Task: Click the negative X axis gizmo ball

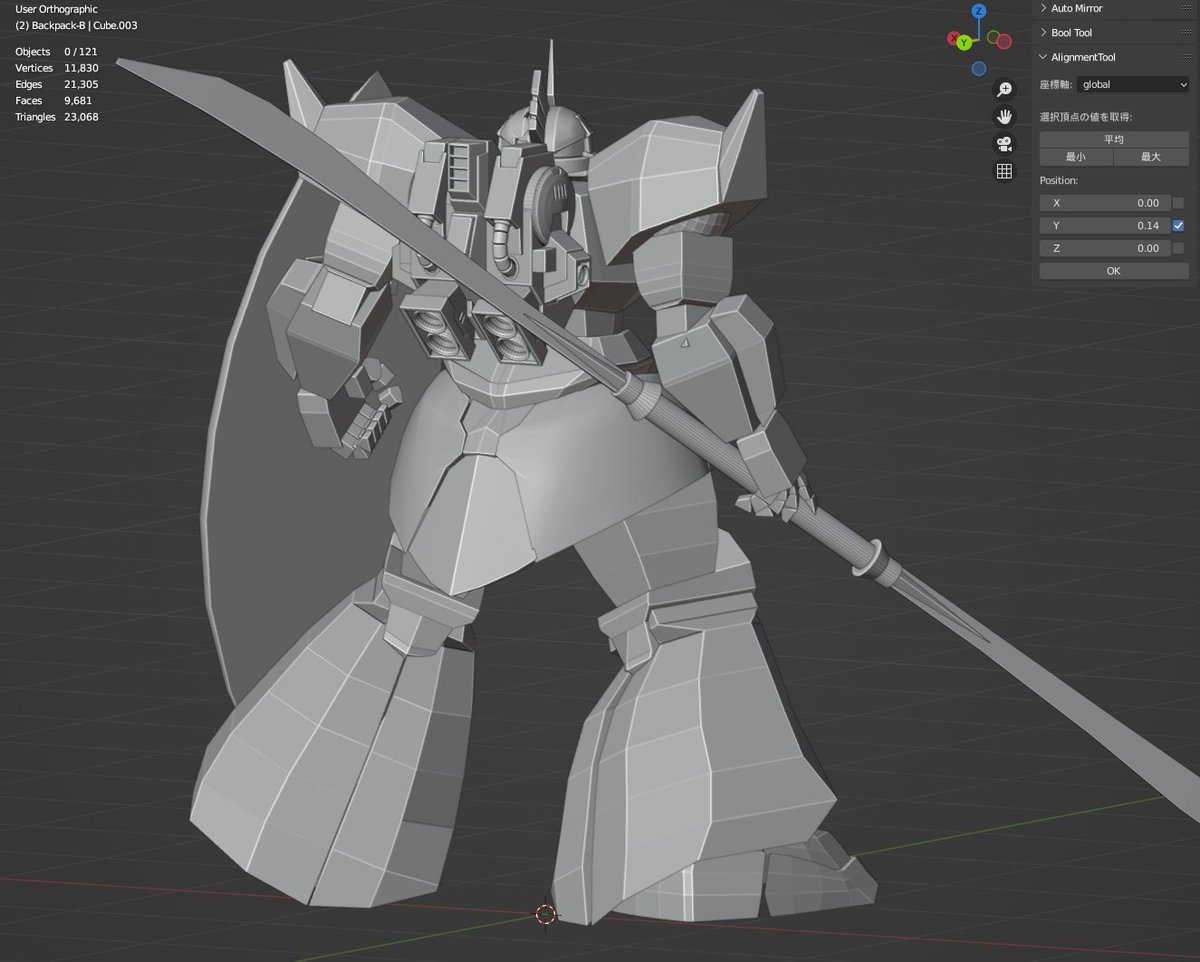Action: tap(1005, 41)
